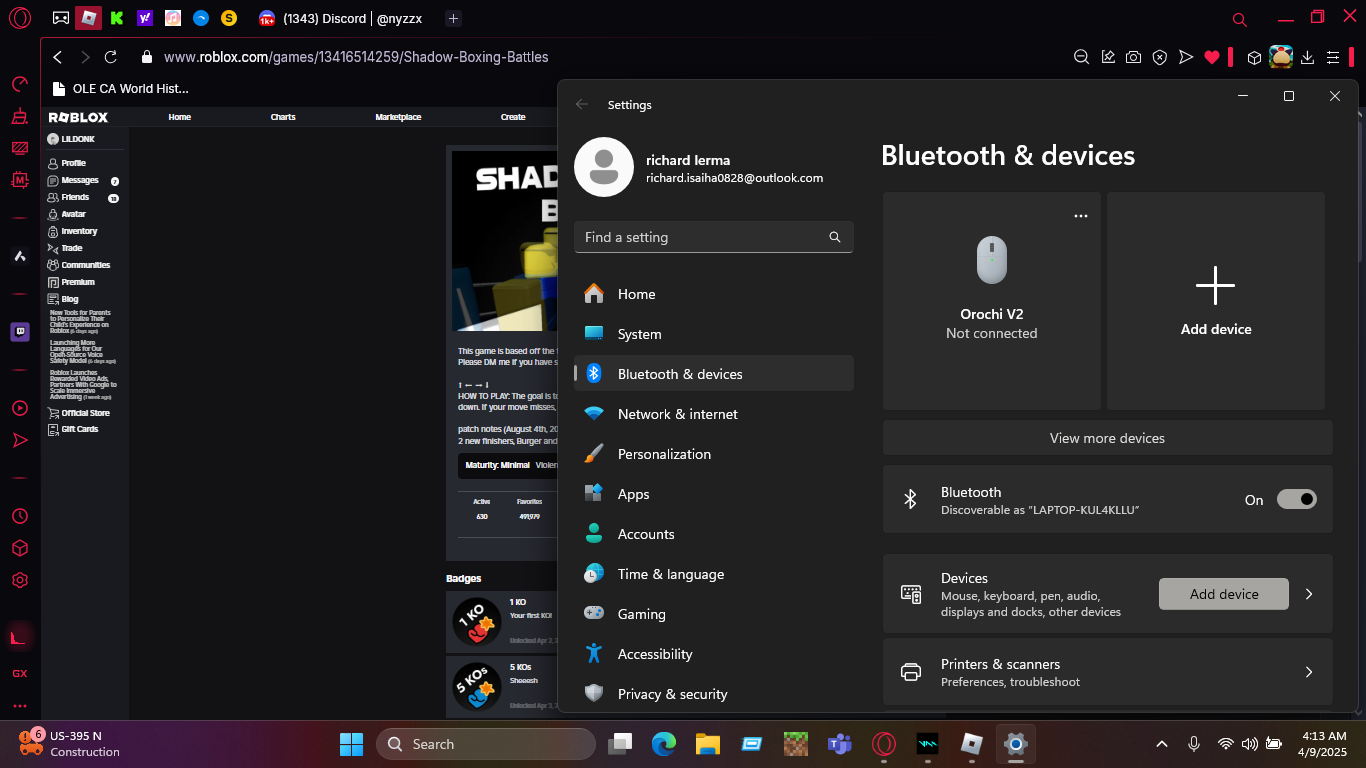This screenshot has width=1366, height=768.
Task: Open the OLE CA World Hist bookmark
Action: click(x=119, y=88)
